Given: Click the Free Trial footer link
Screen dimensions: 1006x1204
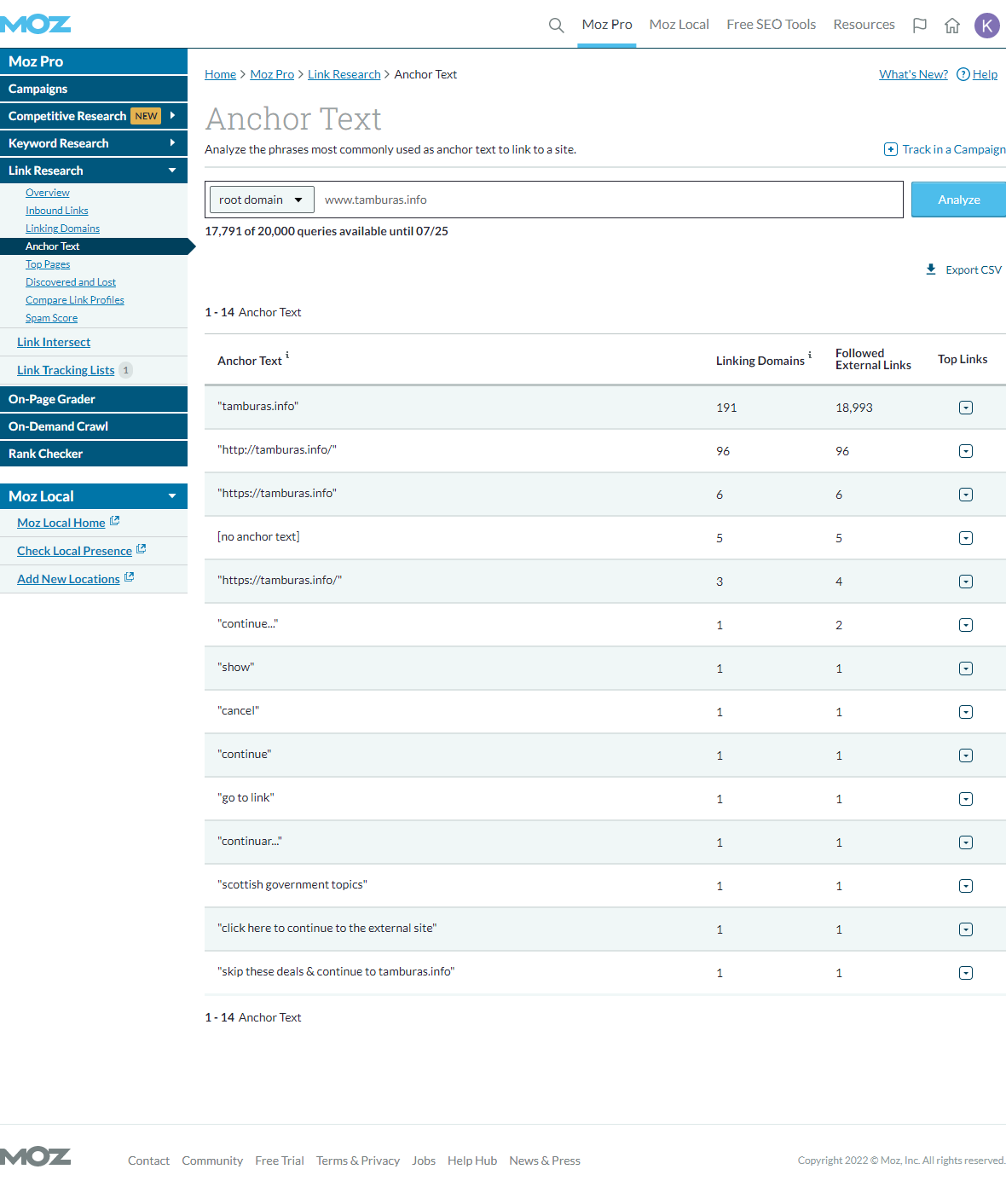Looking at the screenshot, I should click(280, 1161).
